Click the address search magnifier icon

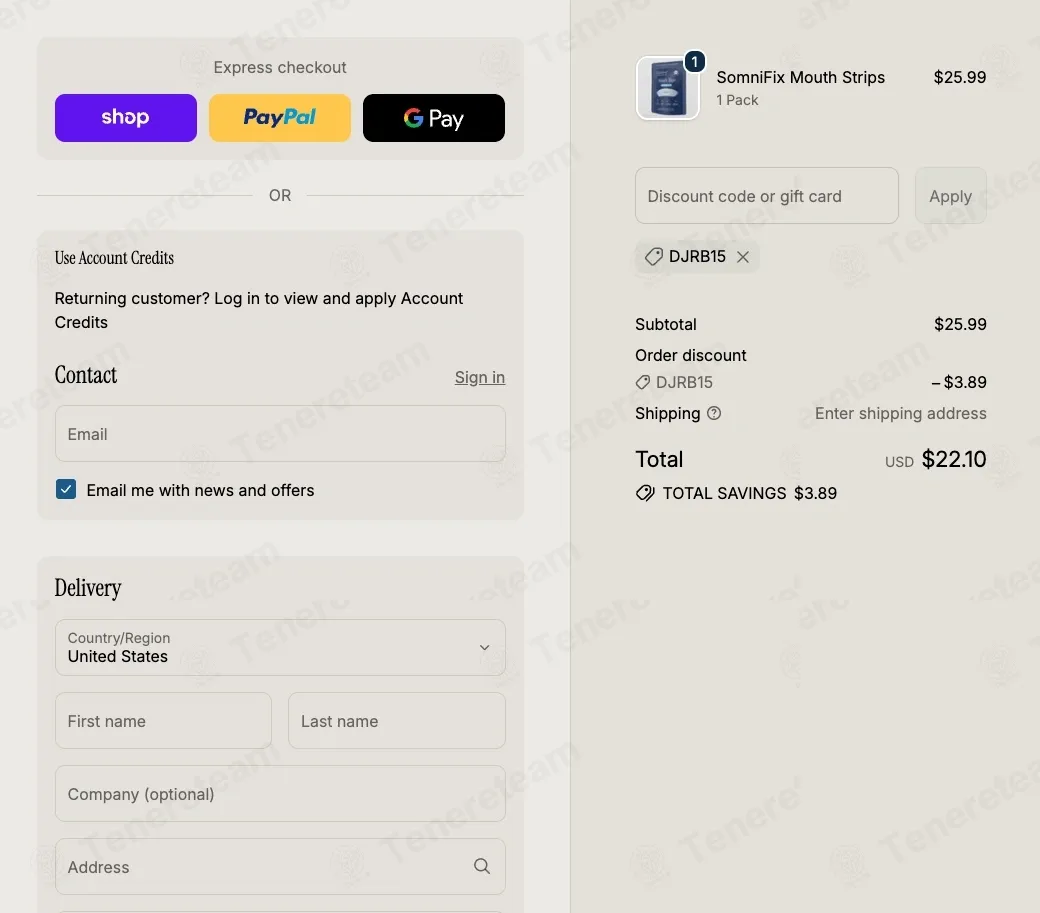point(482,866)
